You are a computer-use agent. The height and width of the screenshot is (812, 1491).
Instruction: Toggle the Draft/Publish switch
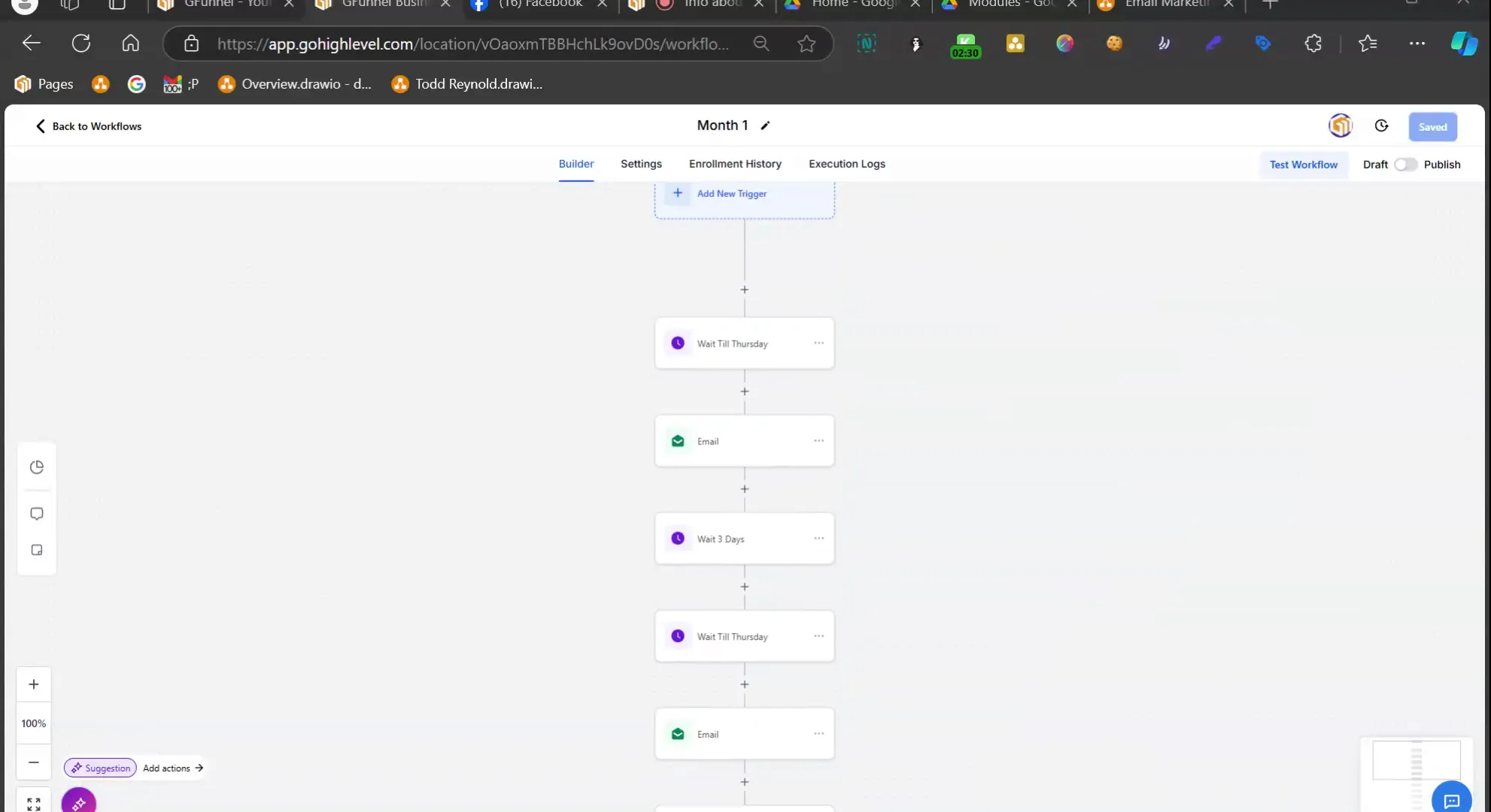(x=1405, y=165)
